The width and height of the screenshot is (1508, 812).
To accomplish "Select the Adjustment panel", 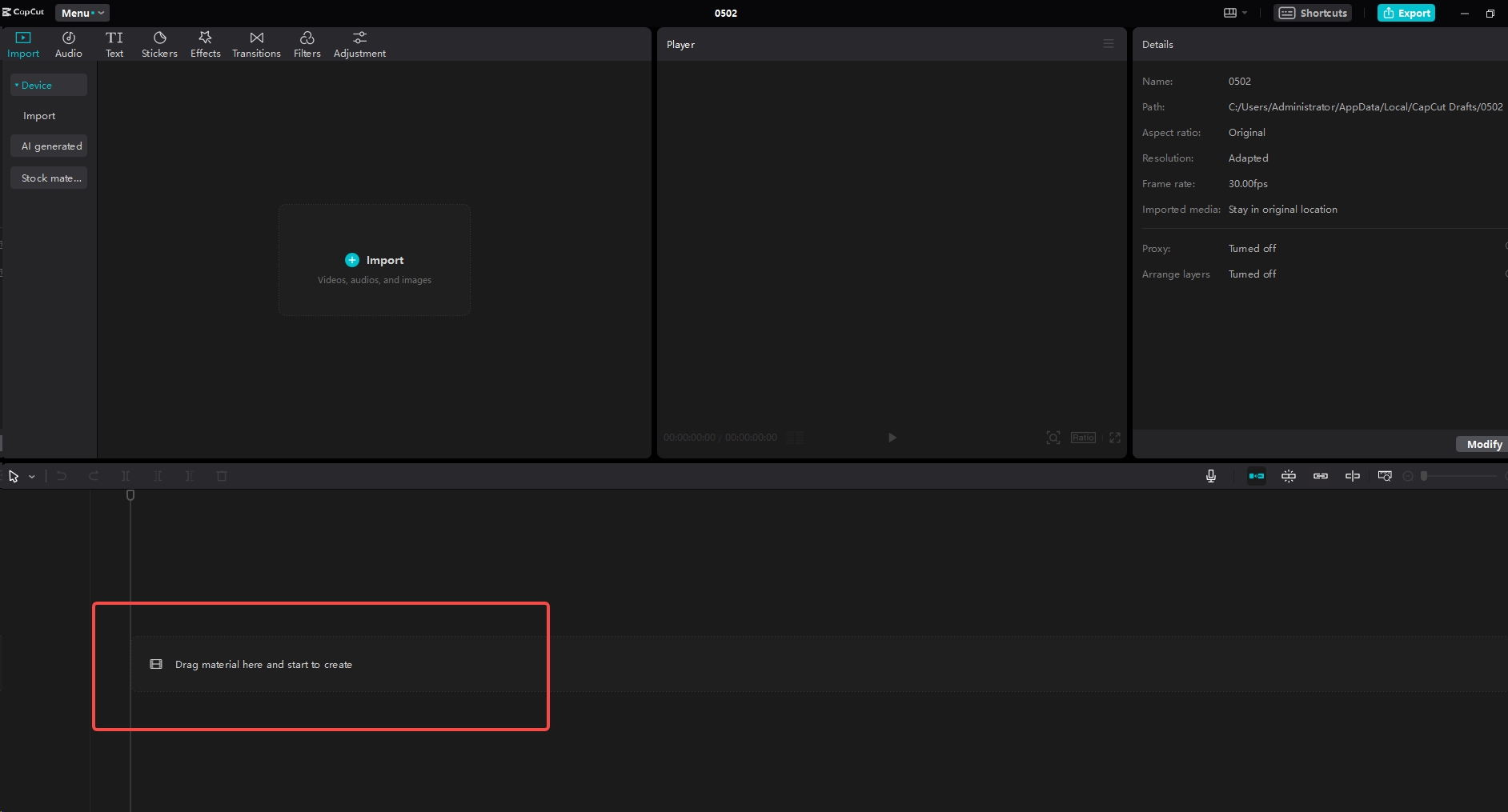I will coord(359,43).
